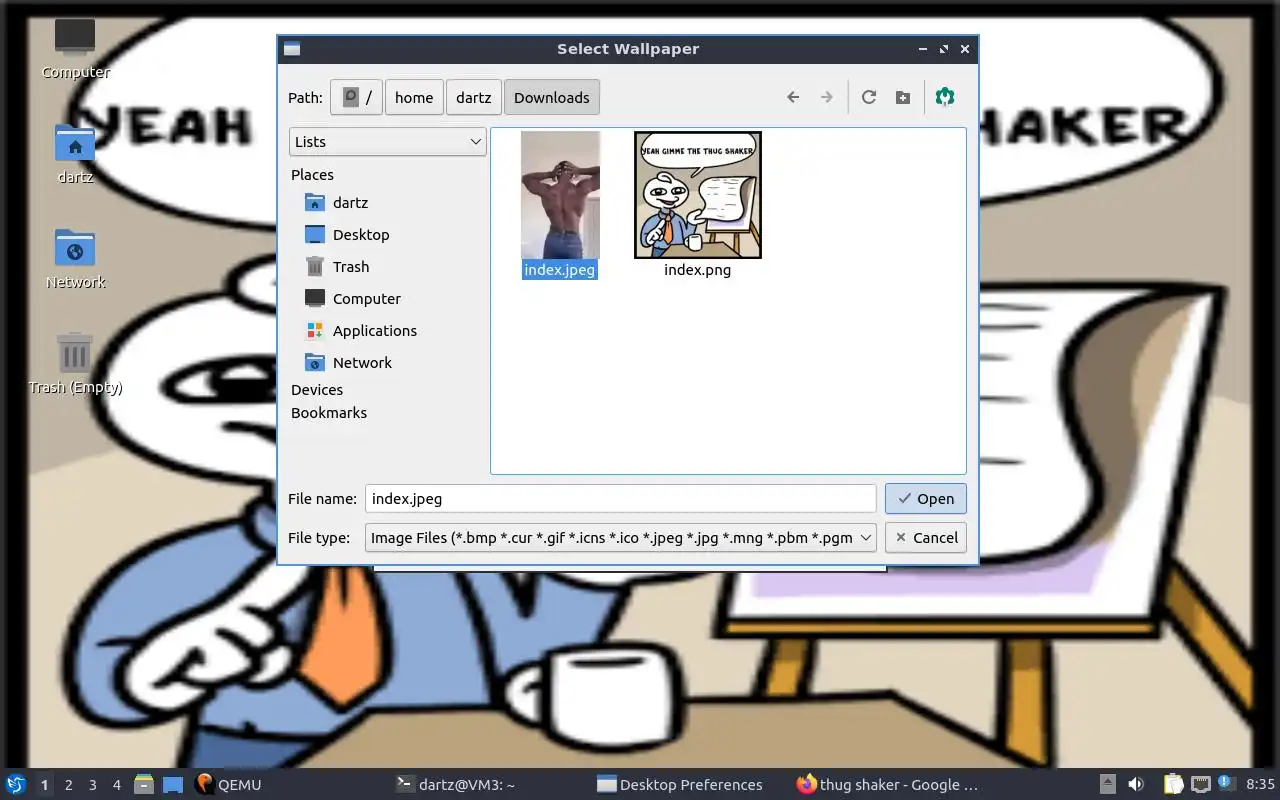This screenshot has height=800, width=1280.
Task: Go back using the left arrow icon
Action: 793,97
